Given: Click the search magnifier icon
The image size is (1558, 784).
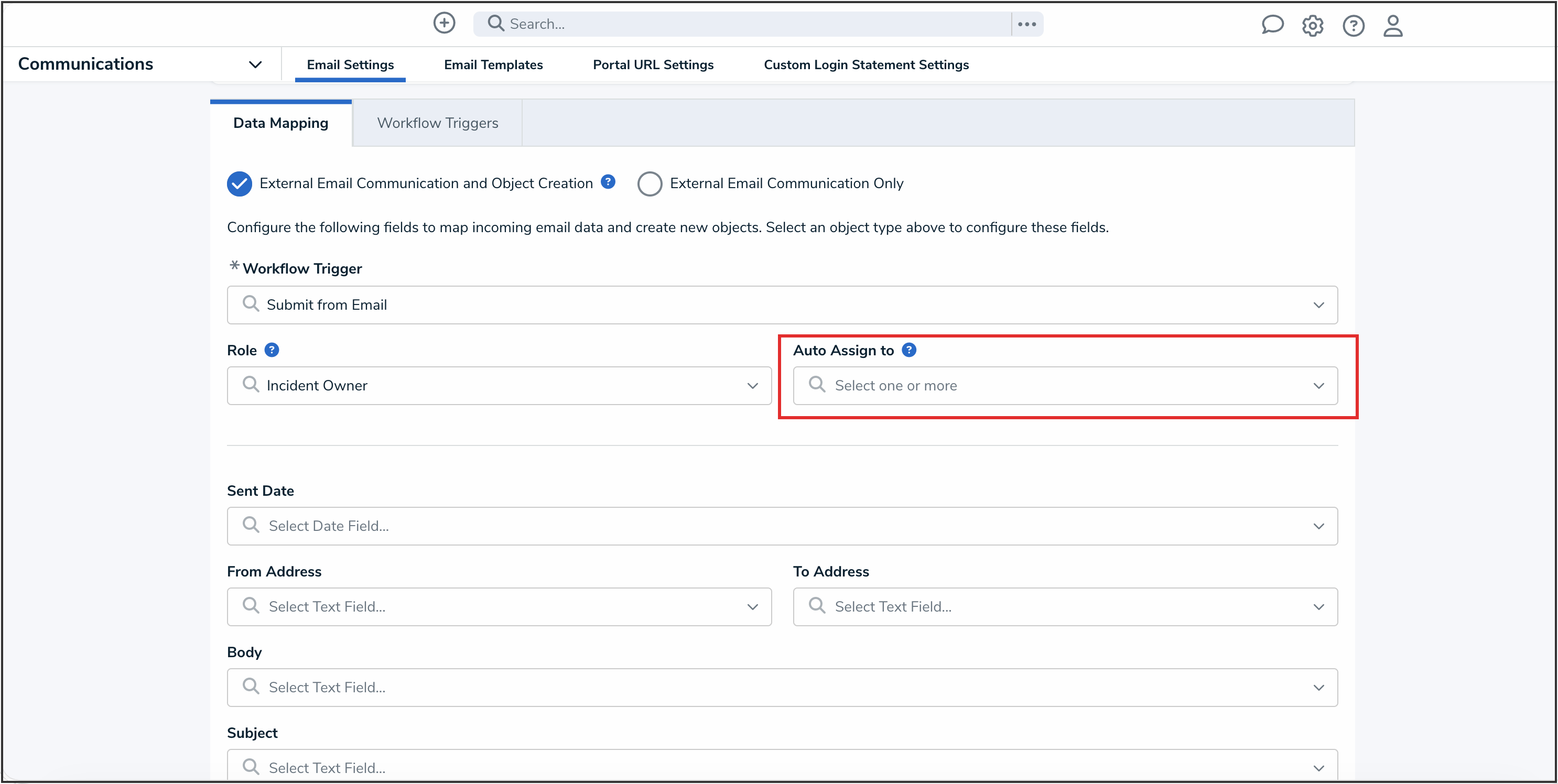Looking at the screenshot, I should click(x=496, y=23).
